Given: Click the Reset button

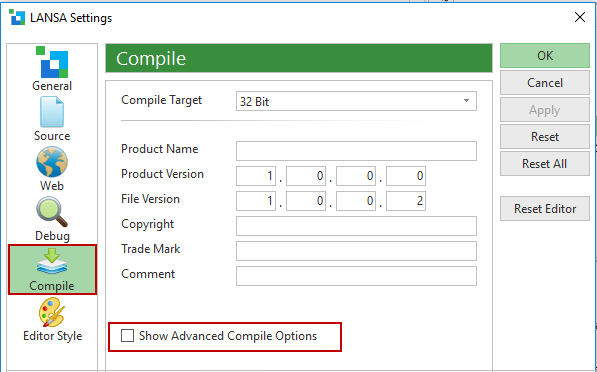Looking at the screenshot, I should point(545,137).
